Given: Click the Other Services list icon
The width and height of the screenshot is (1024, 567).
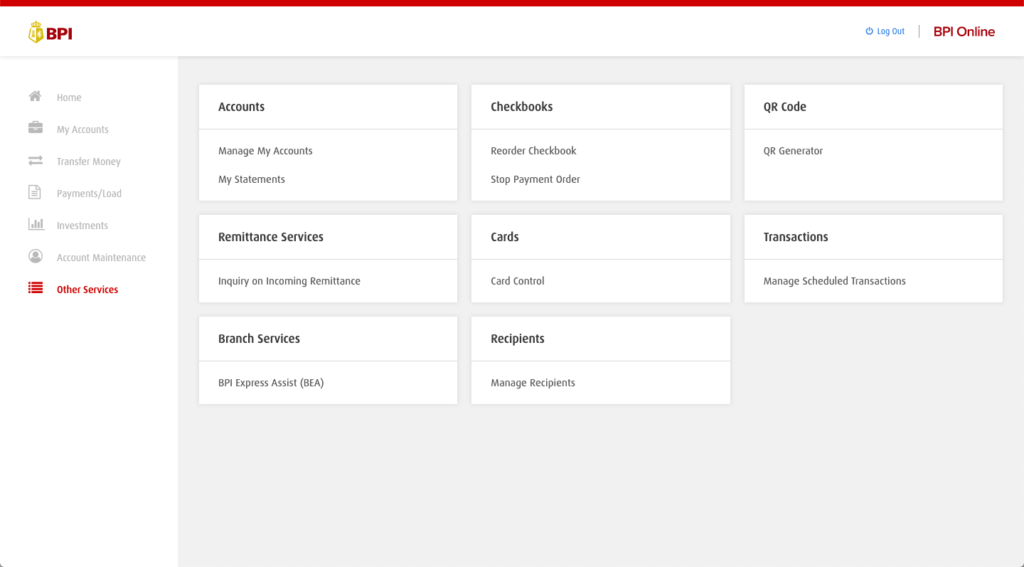Looking at the screenshot, I should (35, 289).
